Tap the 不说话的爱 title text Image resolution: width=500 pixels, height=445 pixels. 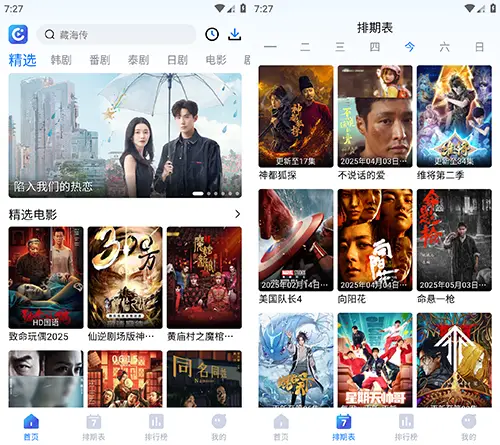coord(361,175)
